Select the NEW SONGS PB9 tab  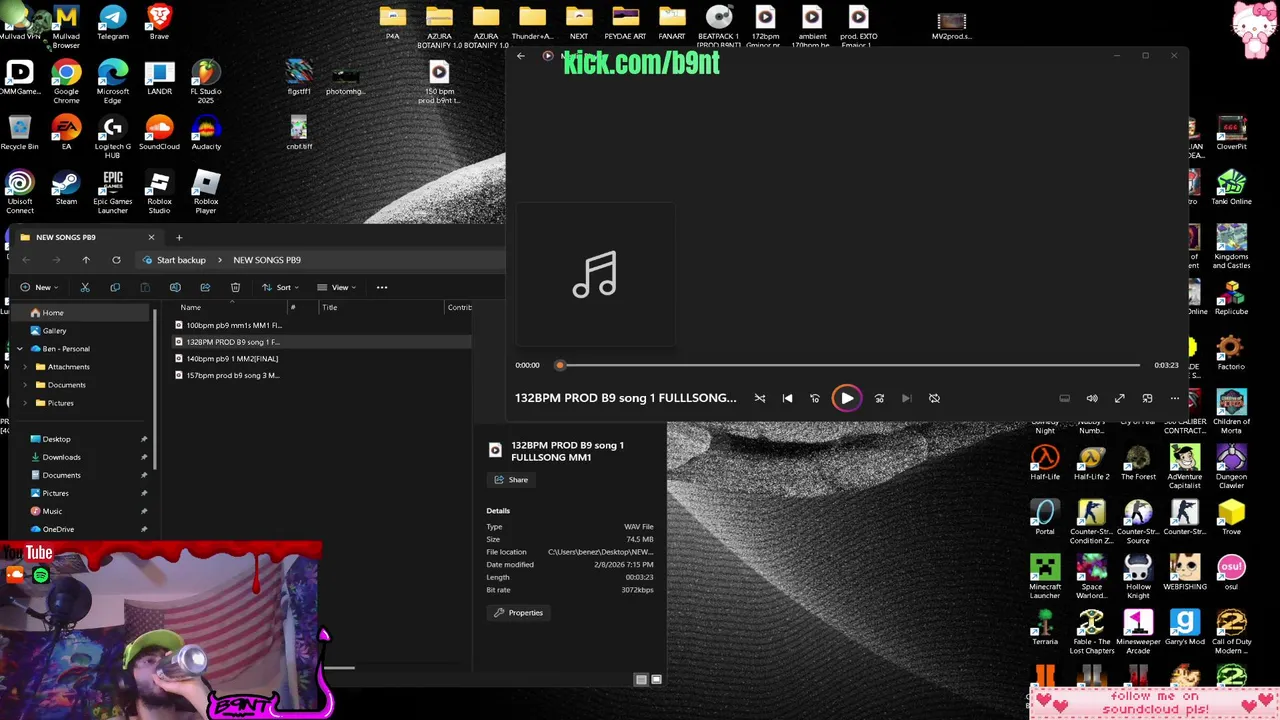click(85, 237)
